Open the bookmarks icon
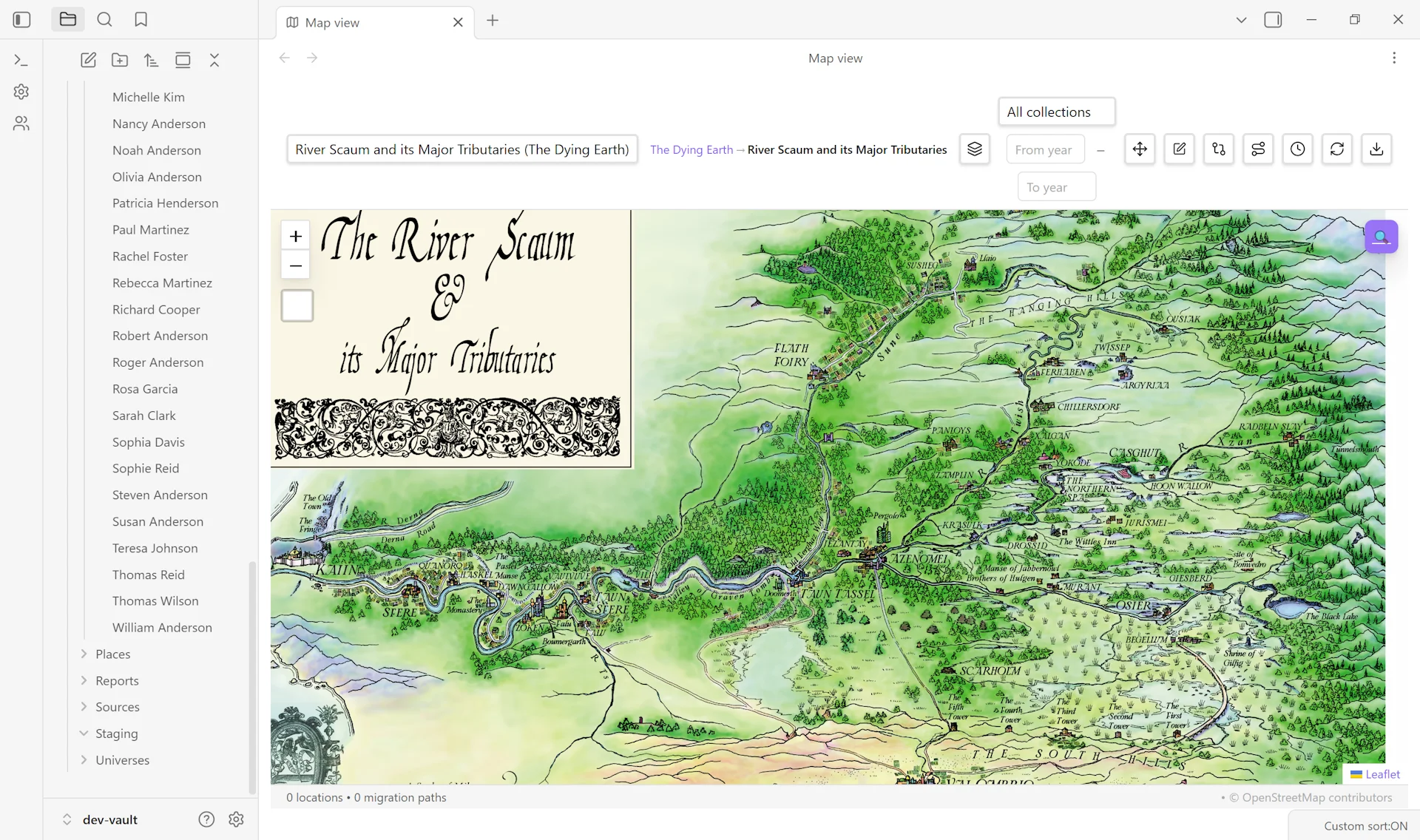The width and height of the screenshot is (1420, 840). (141, 20)
